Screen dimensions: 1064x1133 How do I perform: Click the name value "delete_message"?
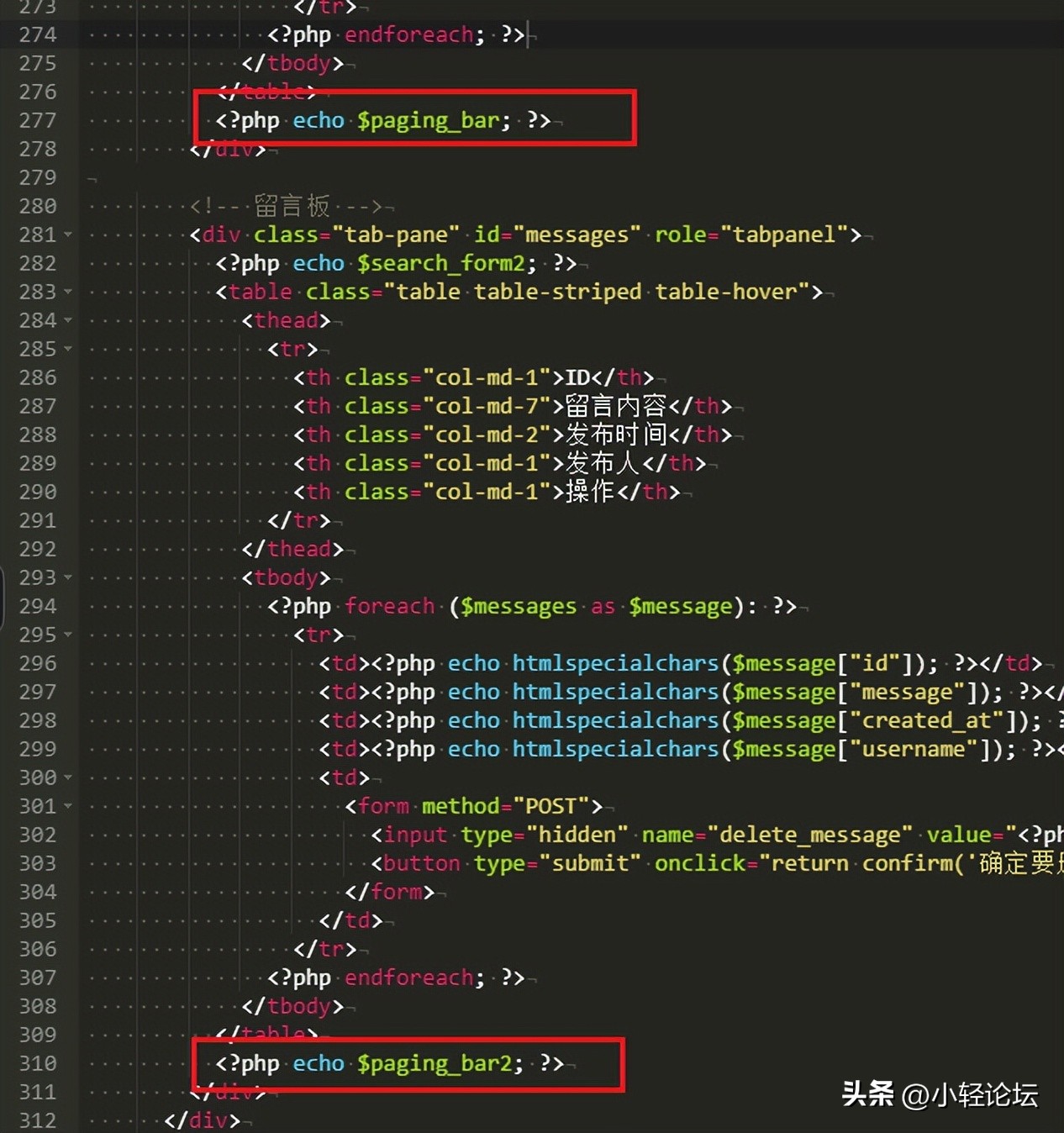click(810, 835)
